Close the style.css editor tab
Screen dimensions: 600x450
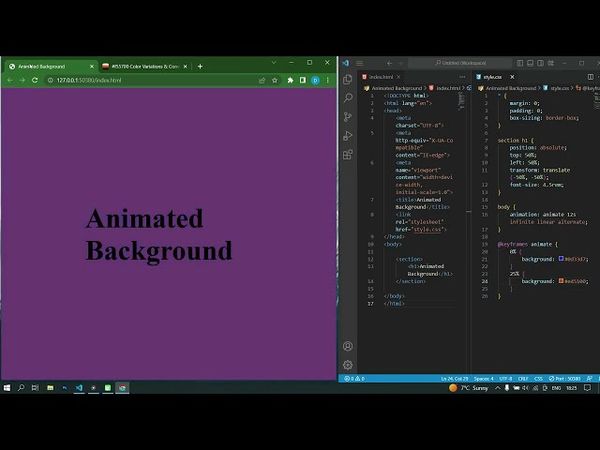click(x=512, y=77)
